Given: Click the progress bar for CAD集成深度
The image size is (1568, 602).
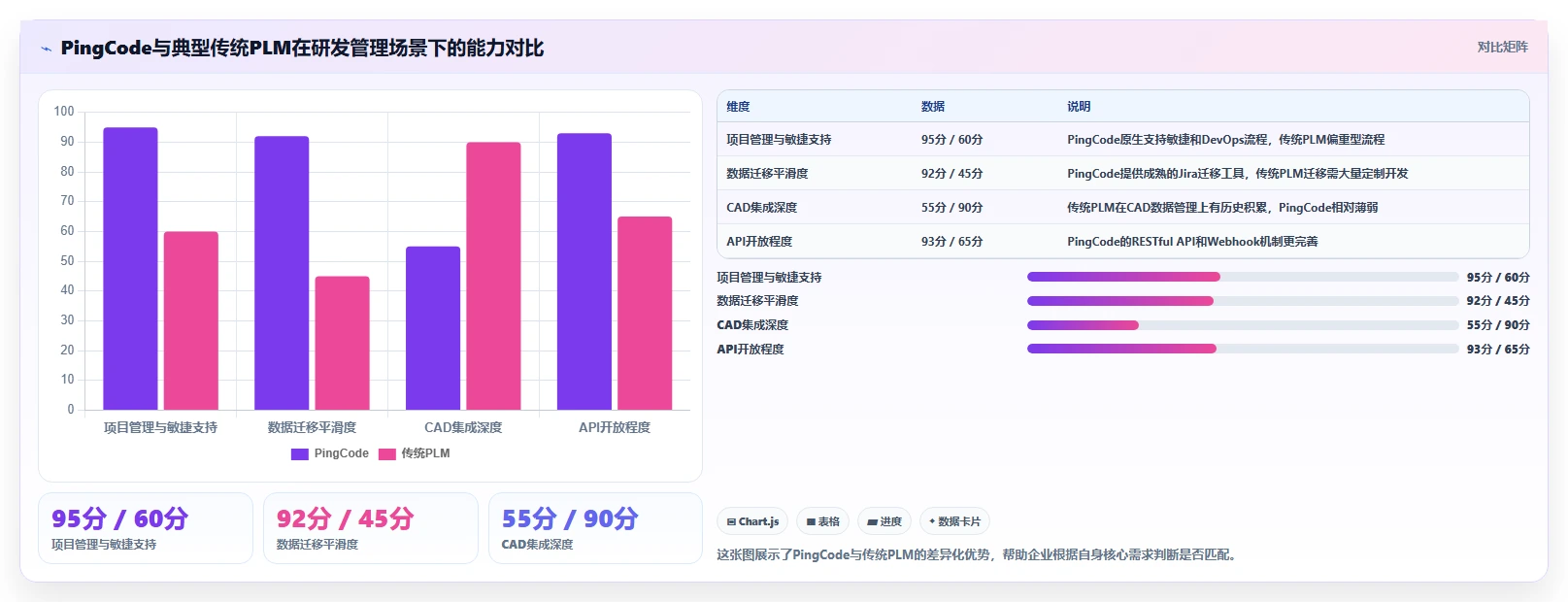Looking at the screenshot, I should (x=1243, y=325).
